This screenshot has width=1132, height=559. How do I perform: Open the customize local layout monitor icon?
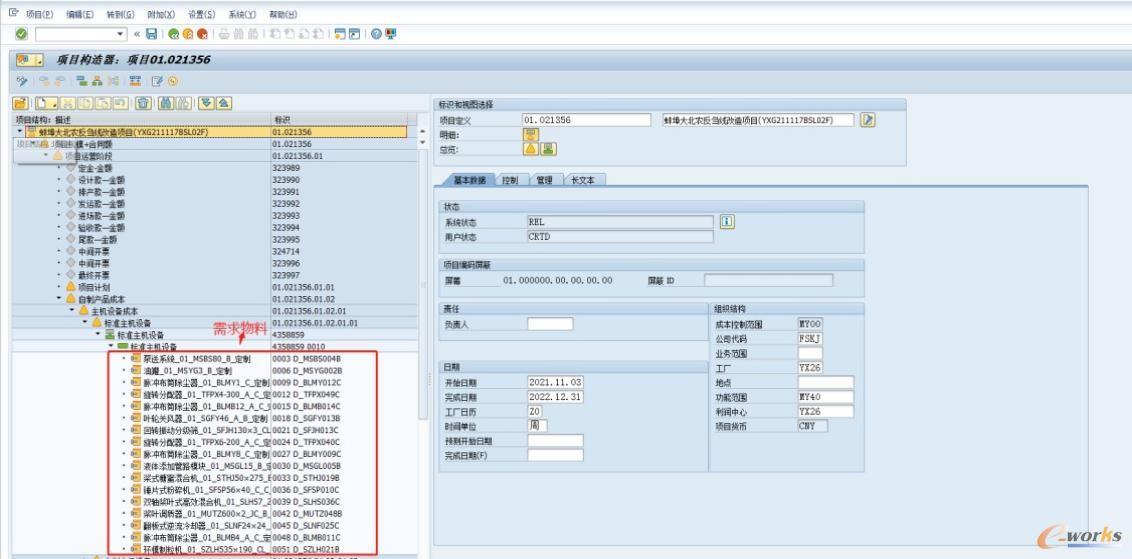391,34
